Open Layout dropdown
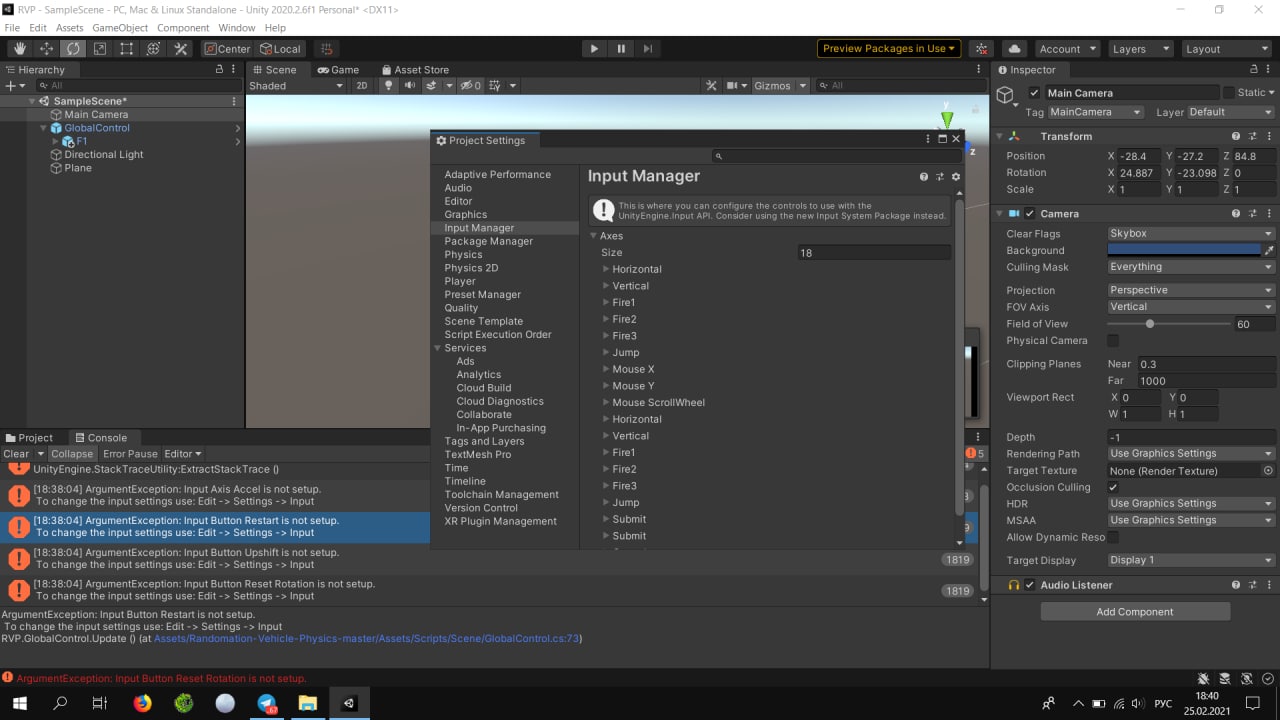1280x720 pixels. tap(1225, 48)
